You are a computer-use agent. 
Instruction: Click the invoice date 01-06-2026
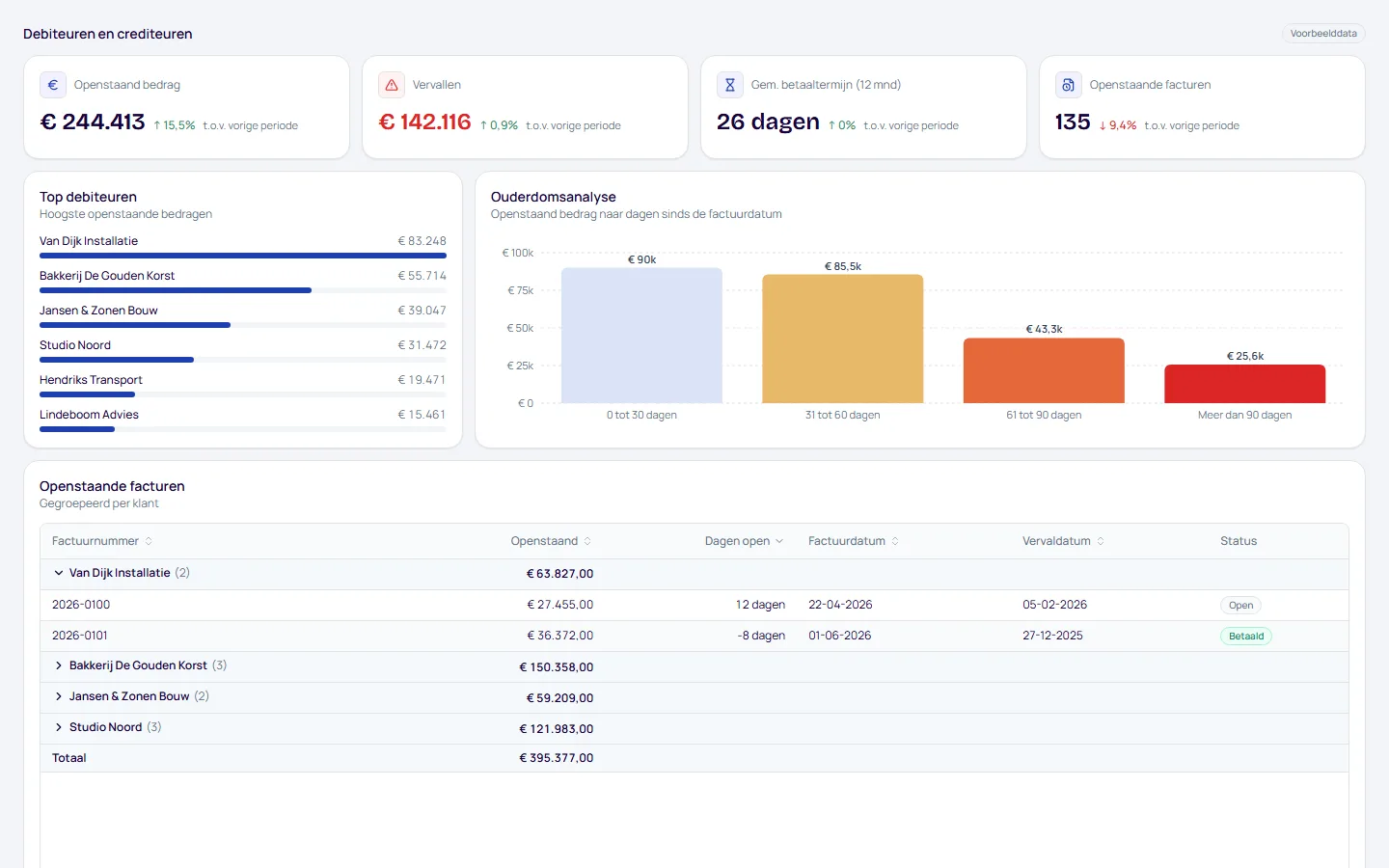coord(840,636)
